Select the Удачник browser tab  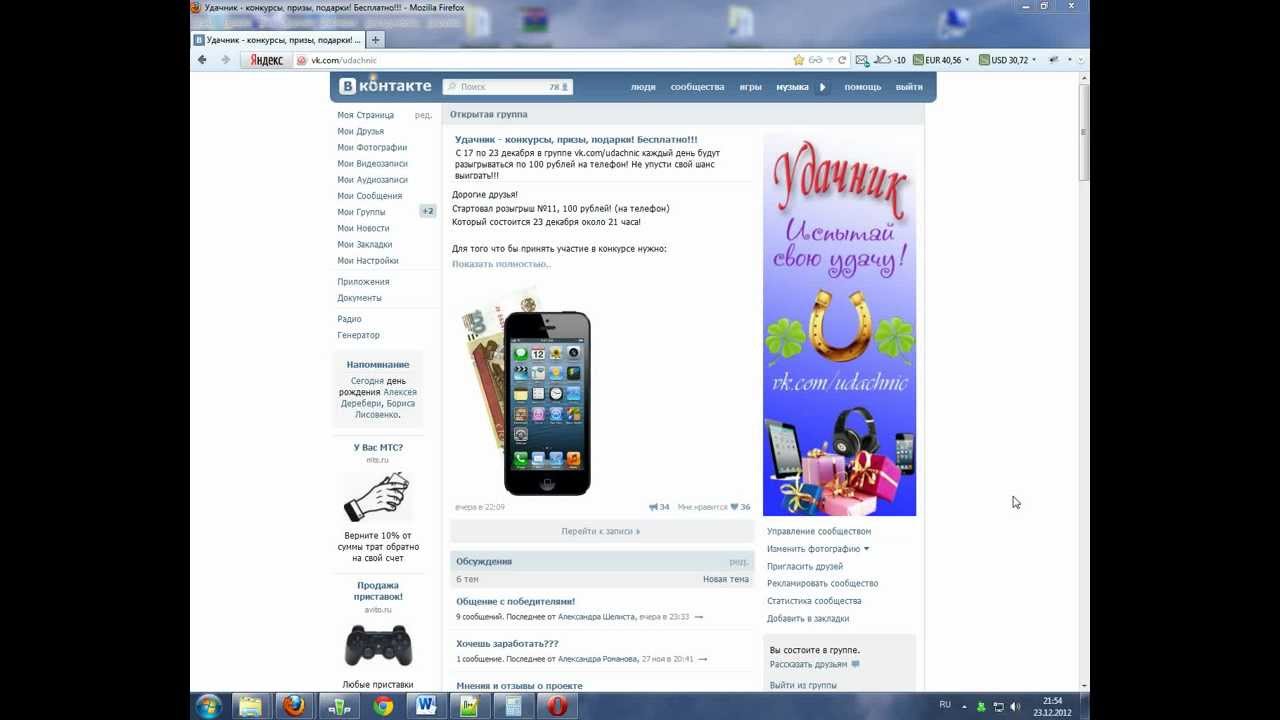[x=277, y=40]
